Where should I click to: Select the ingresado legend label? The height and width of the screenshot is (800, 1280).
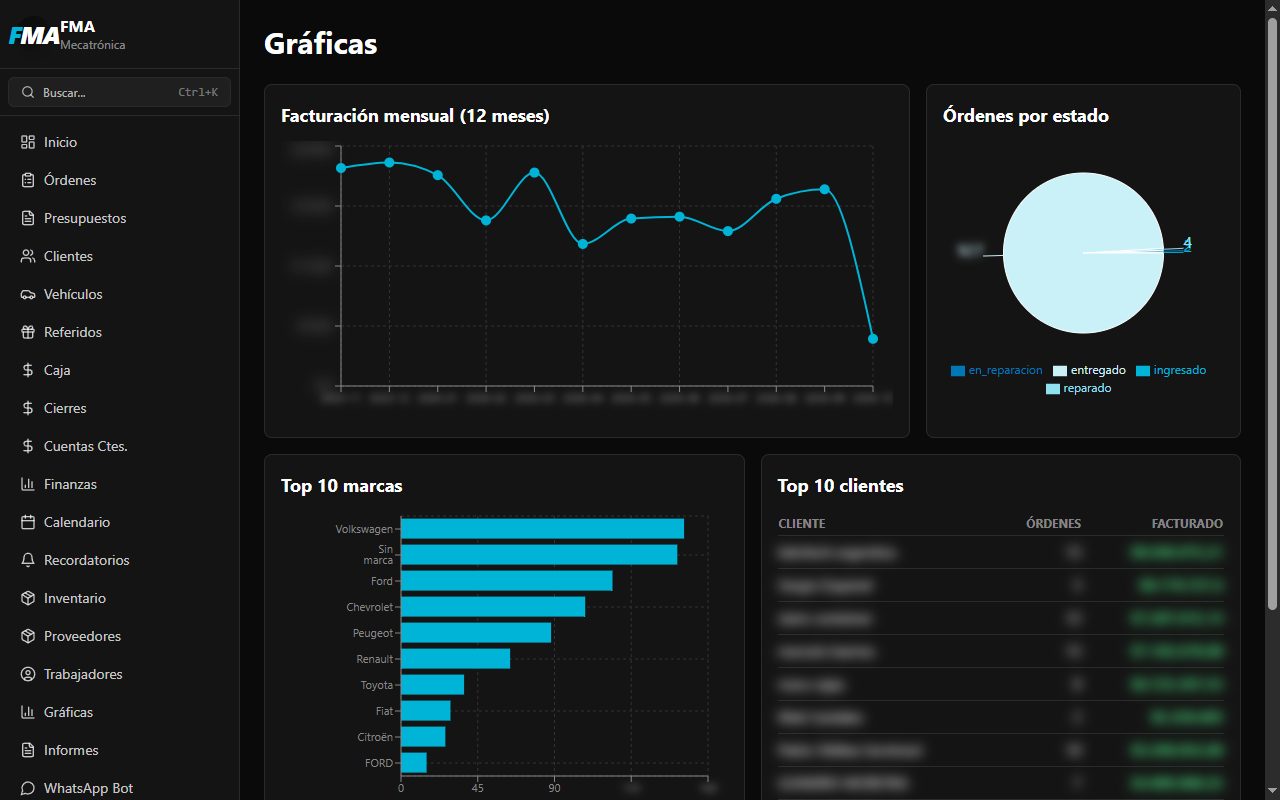(x=1180, y=370)
